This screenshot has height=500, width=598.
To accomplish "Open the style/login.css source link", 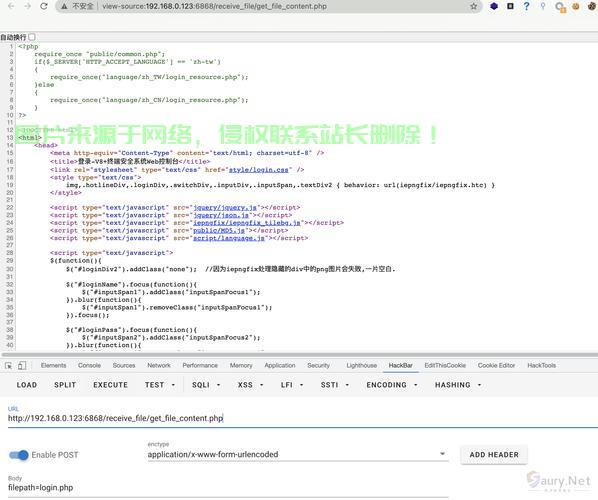I will (x=259, y=170).
